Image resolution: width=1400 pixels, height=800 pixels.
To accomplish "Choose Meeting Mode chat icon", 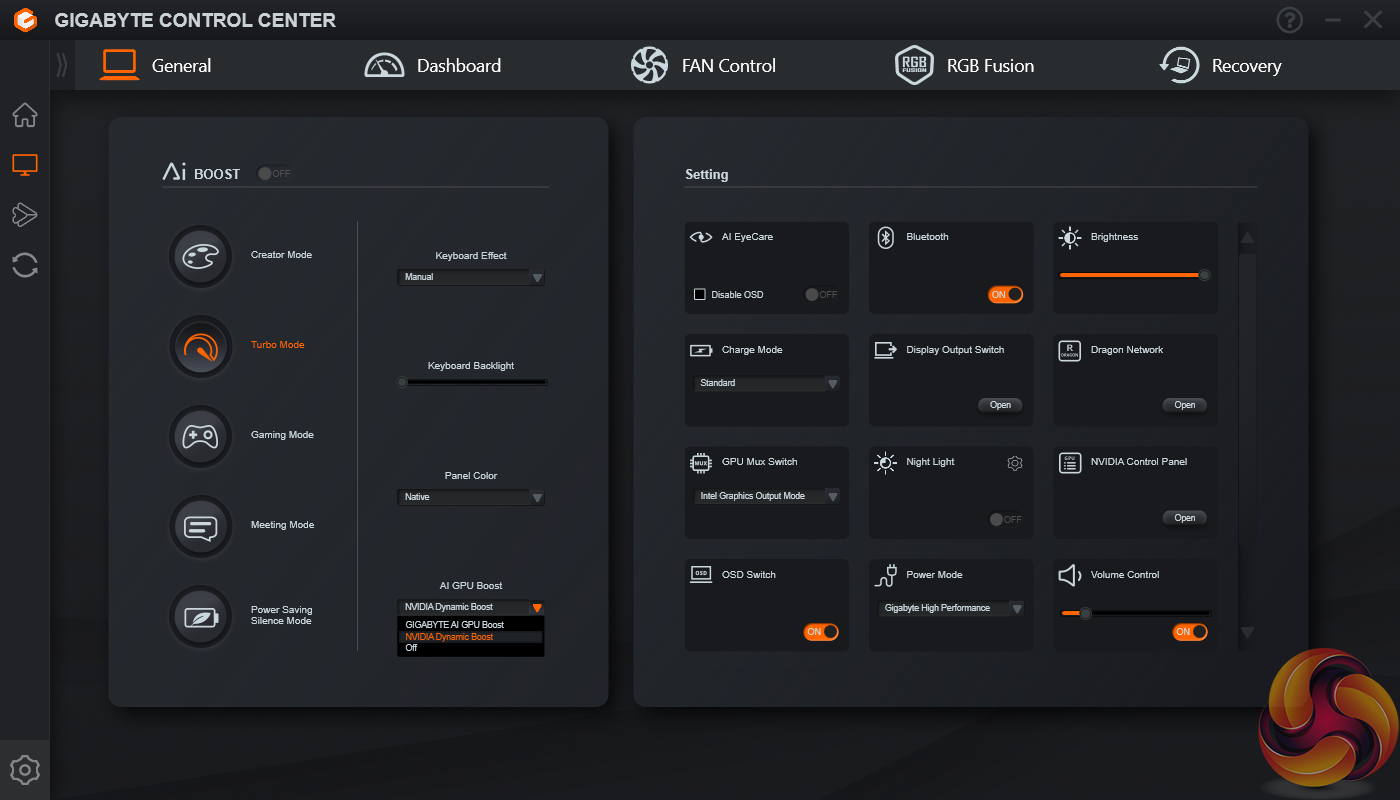I will point(200,526).
